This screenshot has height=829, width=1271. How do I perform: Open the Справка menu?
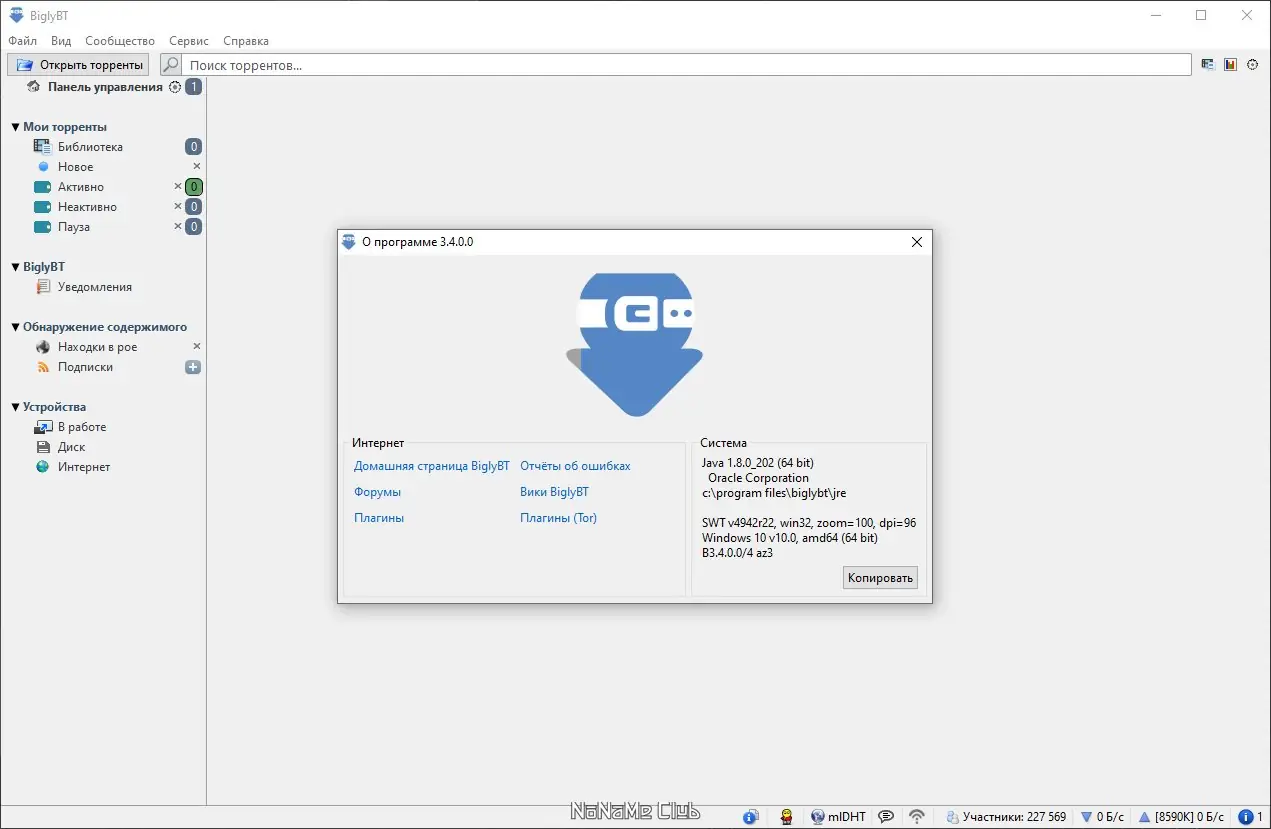(x=246, y=41)
